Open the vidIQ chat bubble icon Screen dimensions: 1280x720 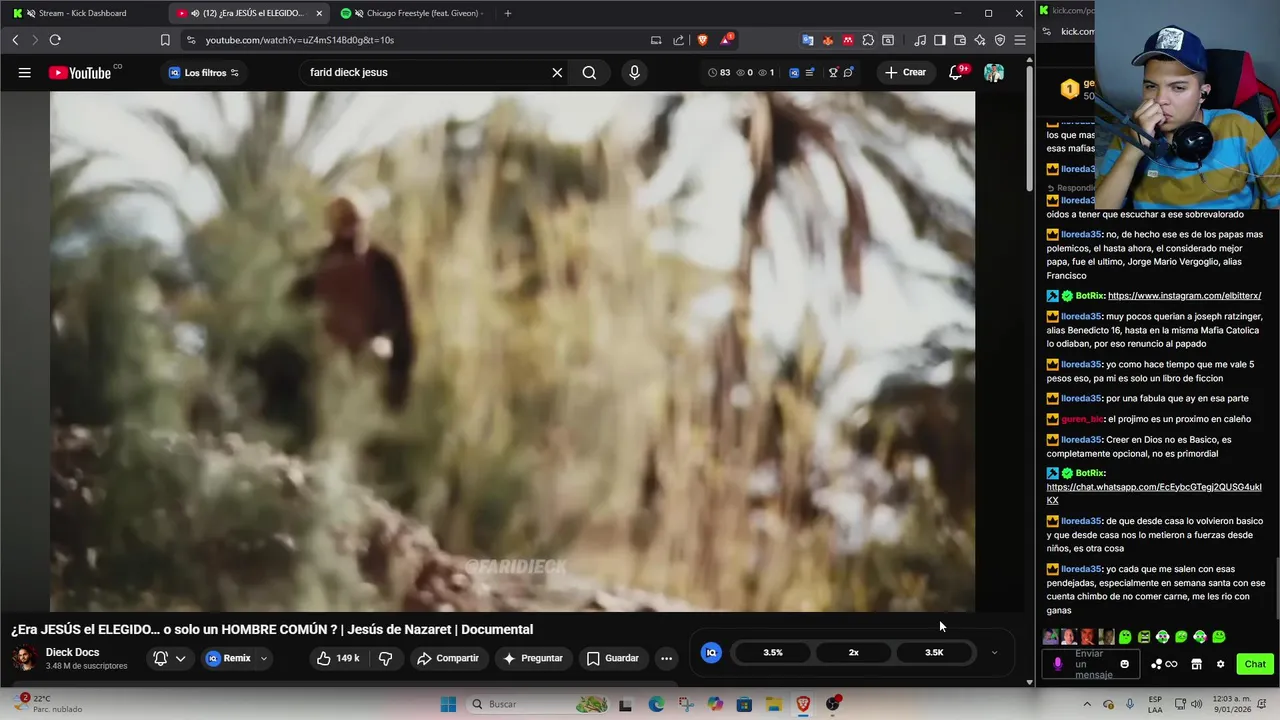coord(848,72)
